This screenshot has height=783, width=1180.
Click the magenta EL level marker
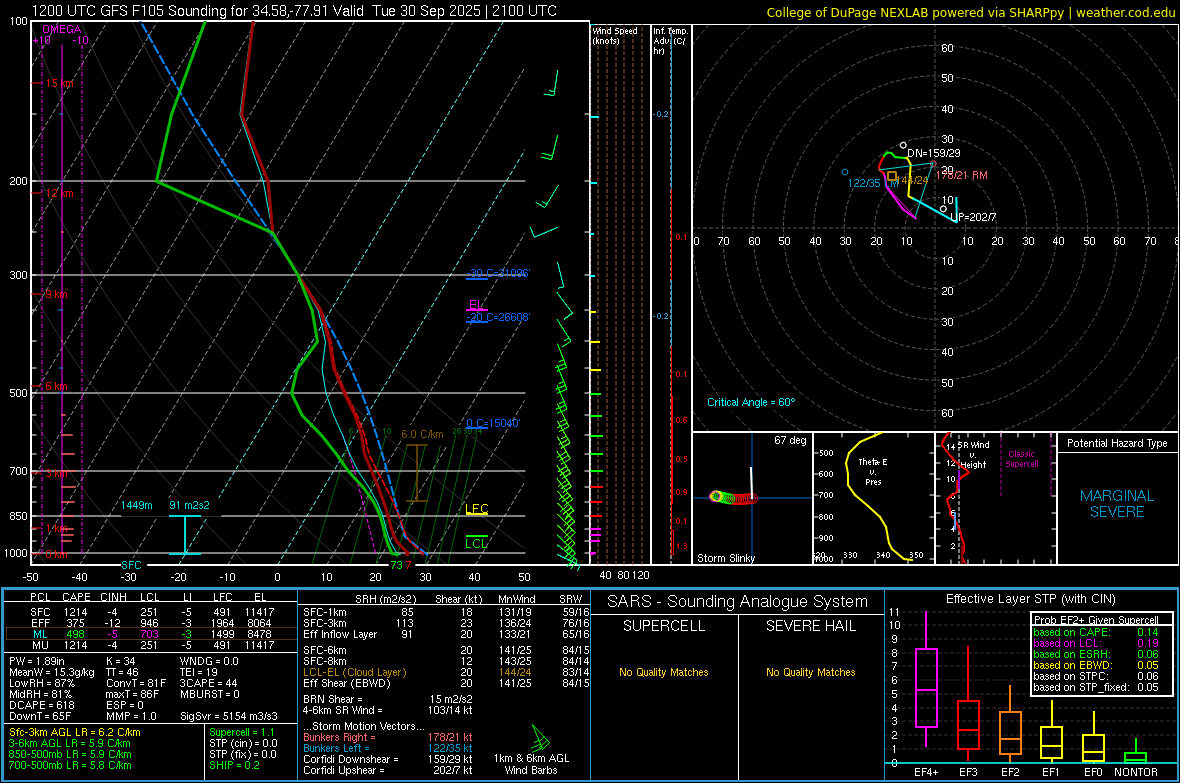coord(476,305)
